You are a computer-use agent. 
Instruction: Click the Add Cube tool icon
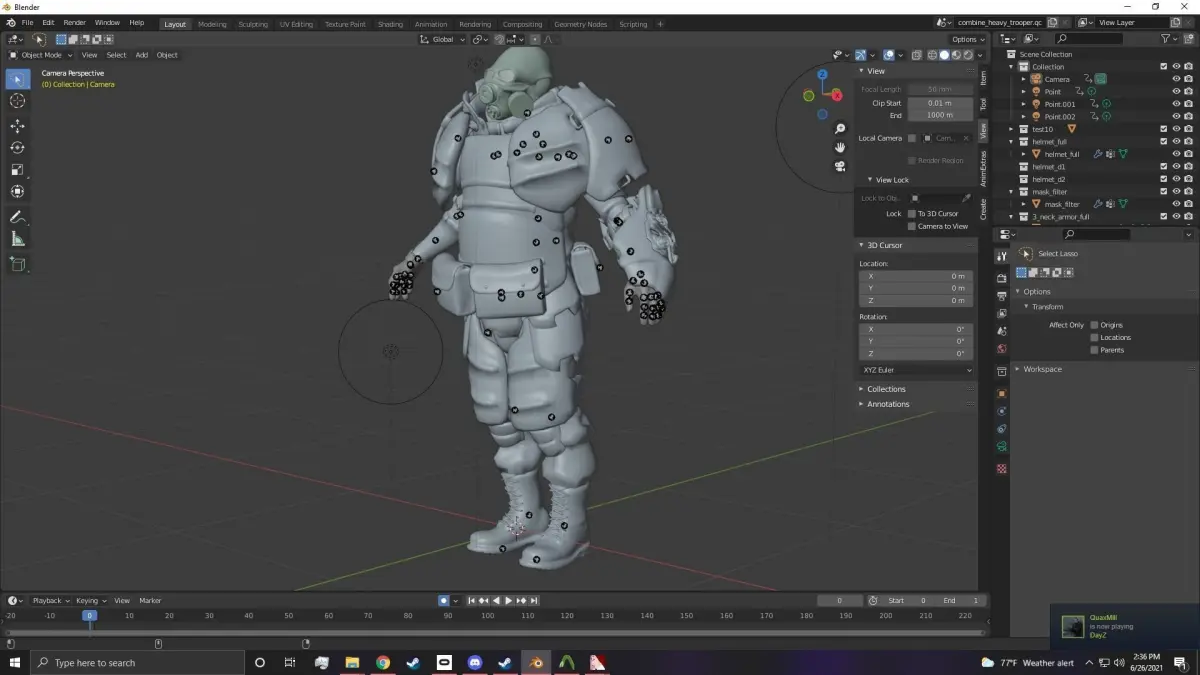point(17,264)
